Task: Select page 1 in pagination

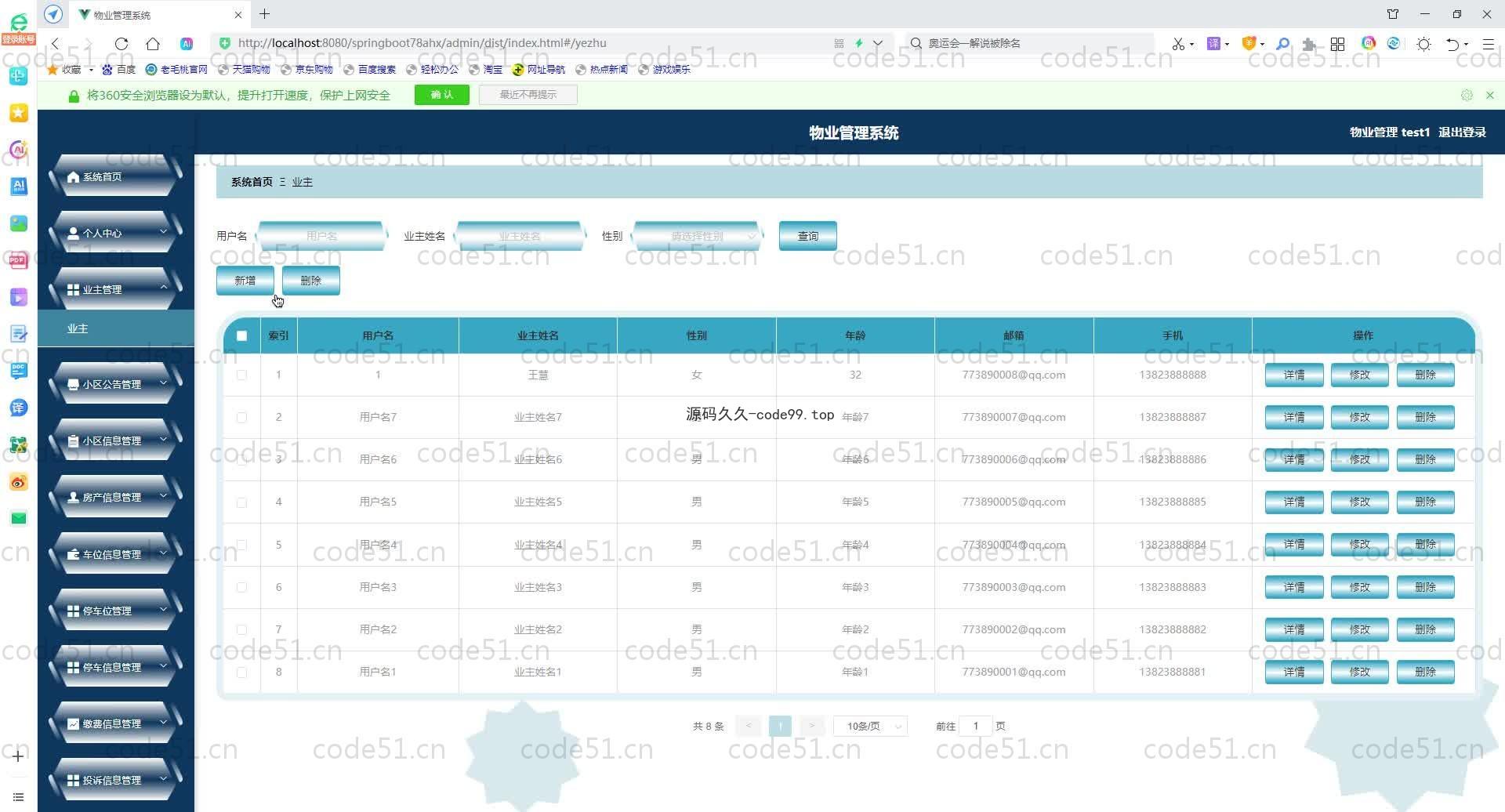Action: pos(780,727)
